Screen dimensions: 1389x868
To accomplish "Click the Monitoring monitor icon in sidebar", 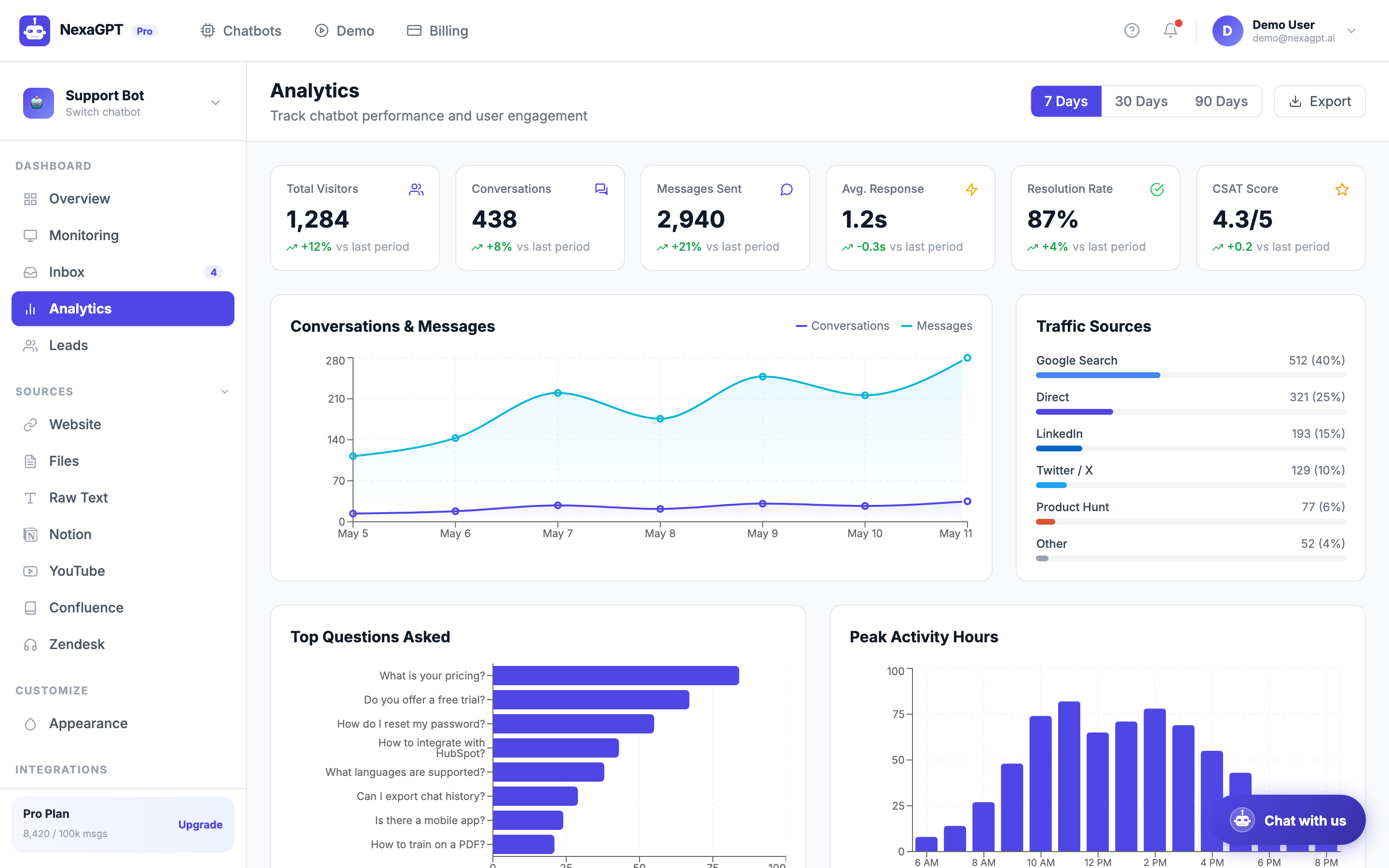I will (30, 236).
